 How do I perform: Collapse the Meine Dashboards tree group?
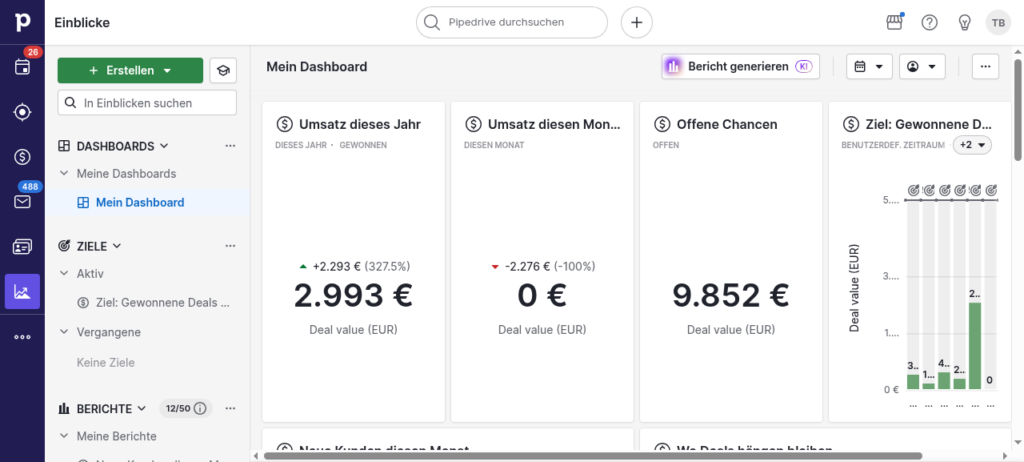coord(64,173)
